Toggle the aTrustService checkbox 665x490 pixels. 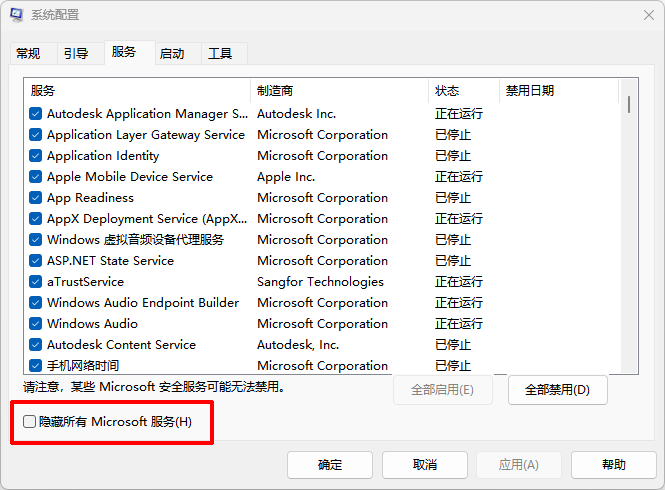point(36,282)
